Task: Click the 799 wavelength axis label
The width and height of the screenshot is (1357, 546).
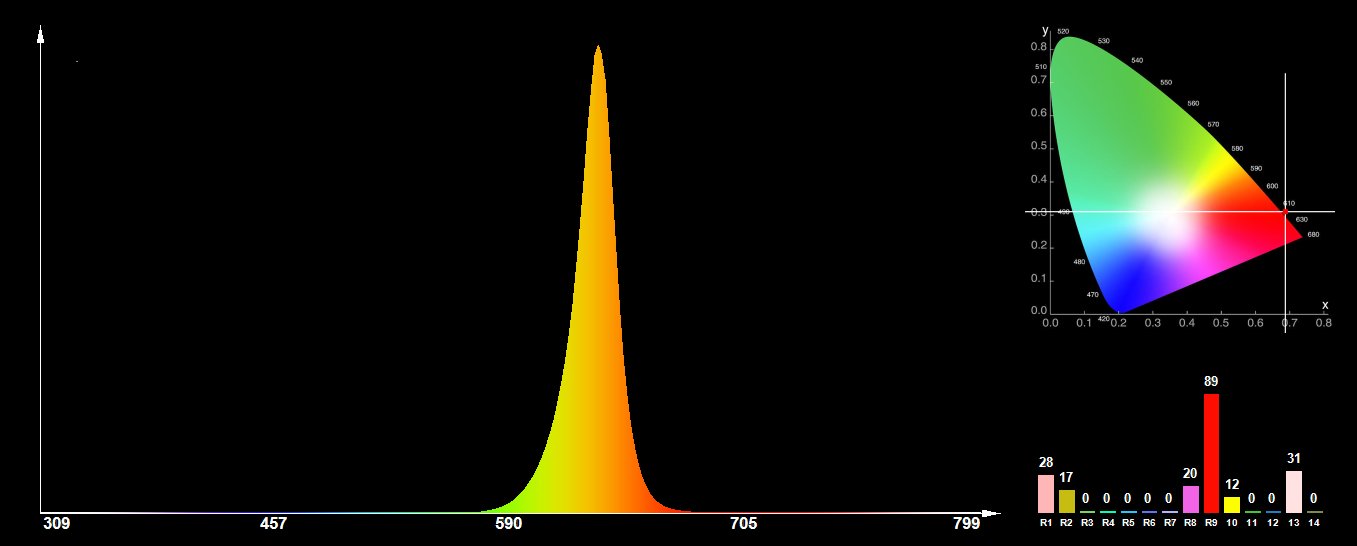Action: point(965,524)
